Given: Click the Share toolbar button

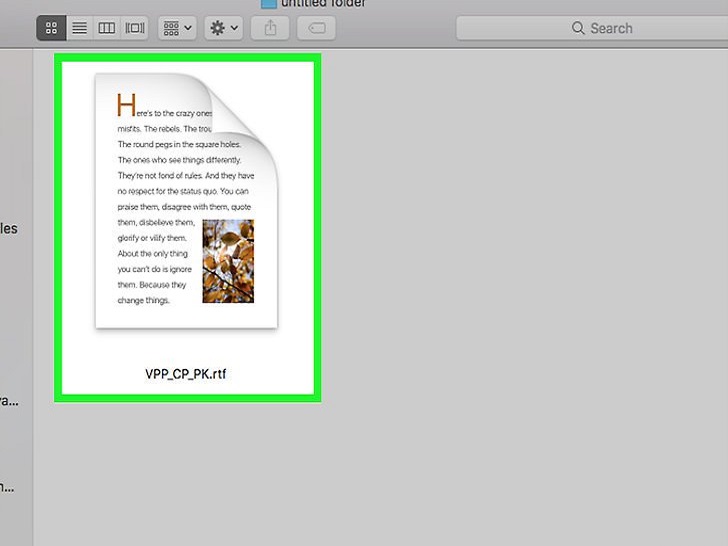Looking at the screenshot, I should (x=270, y=28).
